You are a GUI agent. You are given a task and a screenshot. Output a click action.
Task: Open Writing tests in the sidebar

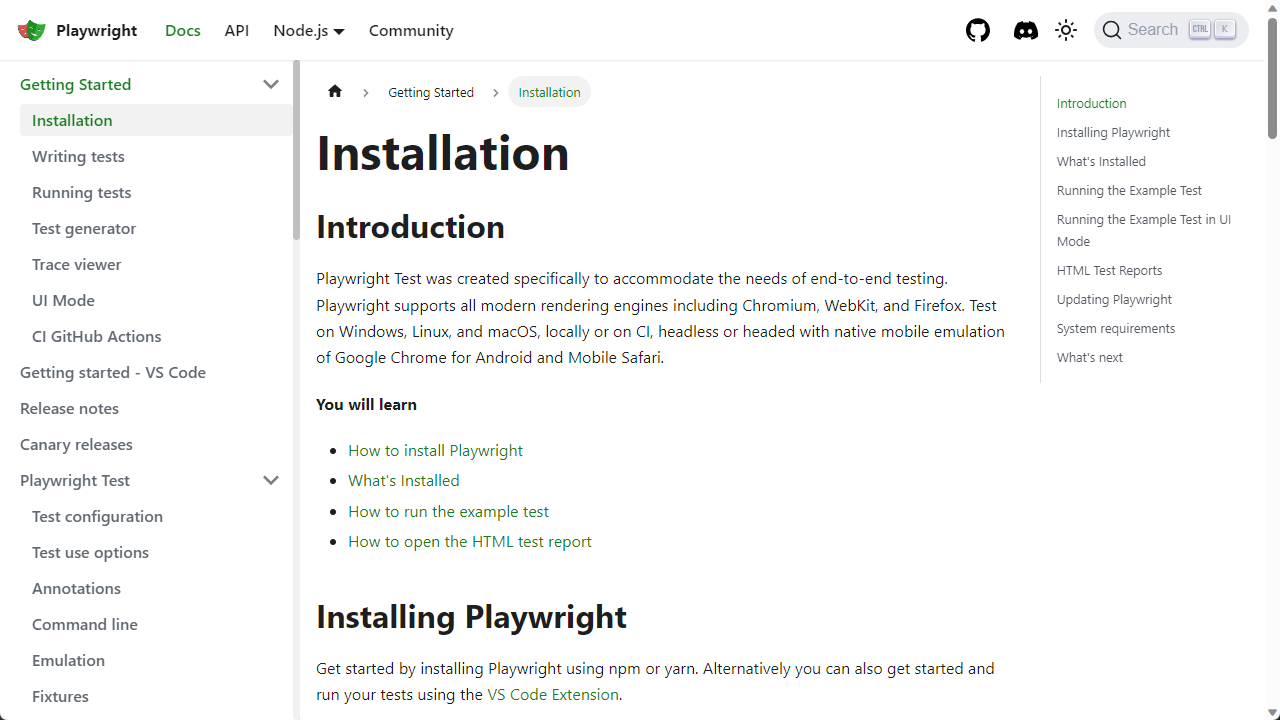(x=156, y=156)
